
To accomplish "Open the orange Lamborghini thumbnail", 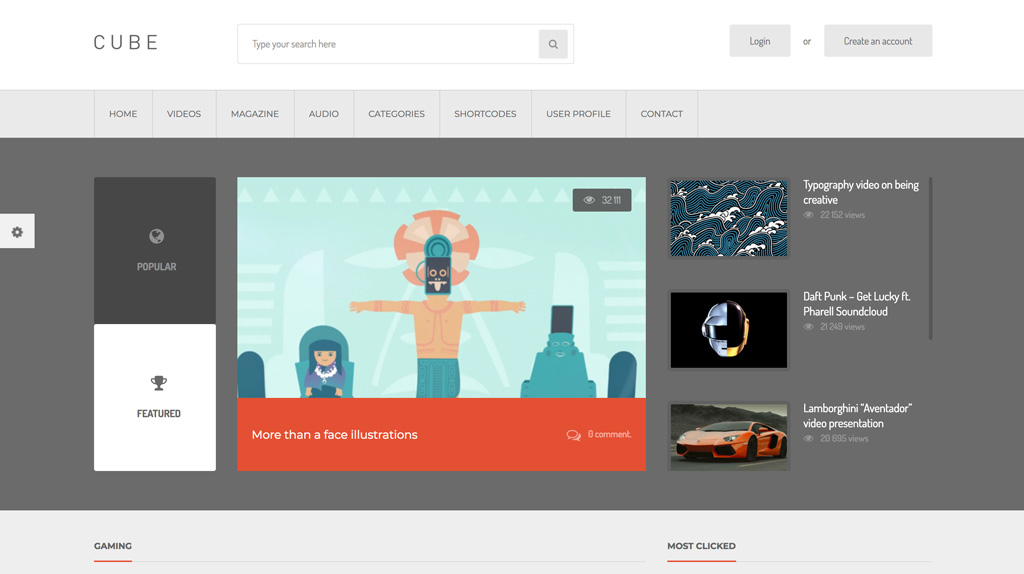I will pos(729,437).
